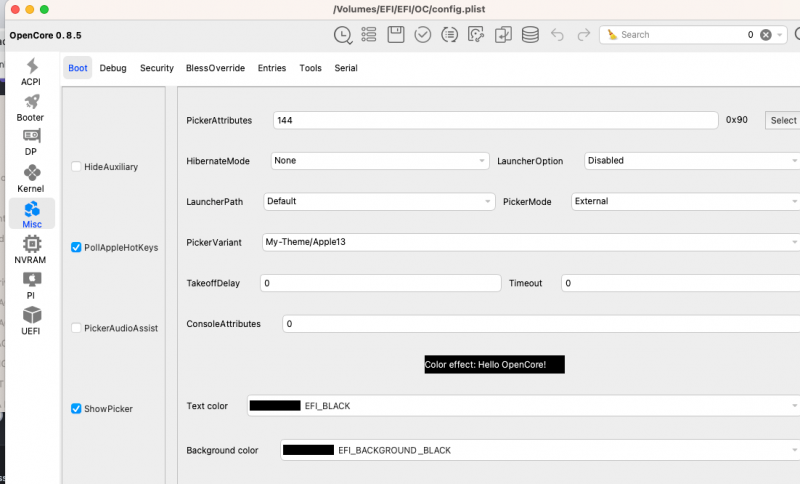Click the Timeout input field
Image resolution: width=800 pixels, height=484 pixels.
(681, 283)
